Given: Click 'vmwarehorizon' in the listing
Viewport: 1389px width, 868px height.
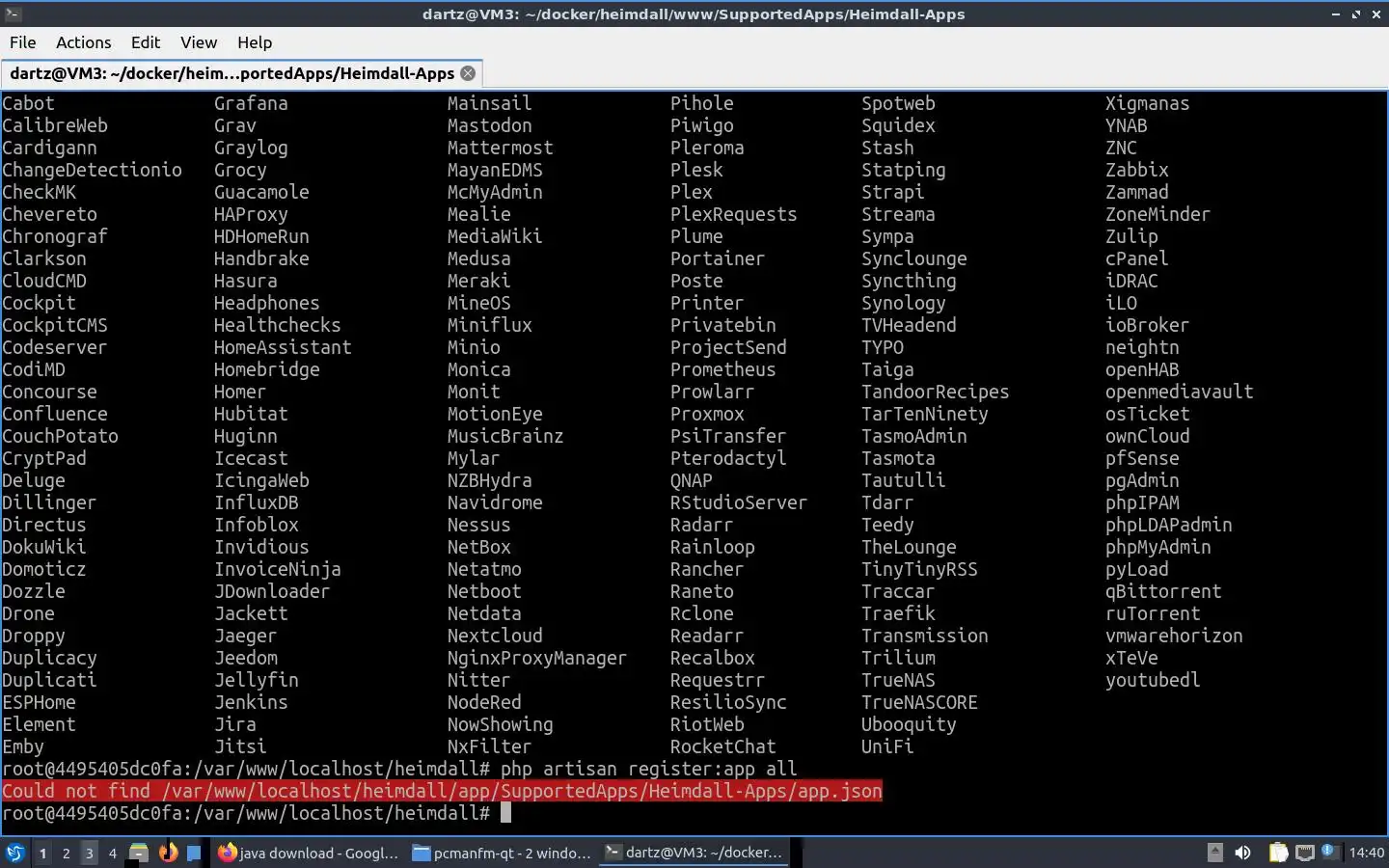Looking at the screenshot, I should pos(1174,636).
